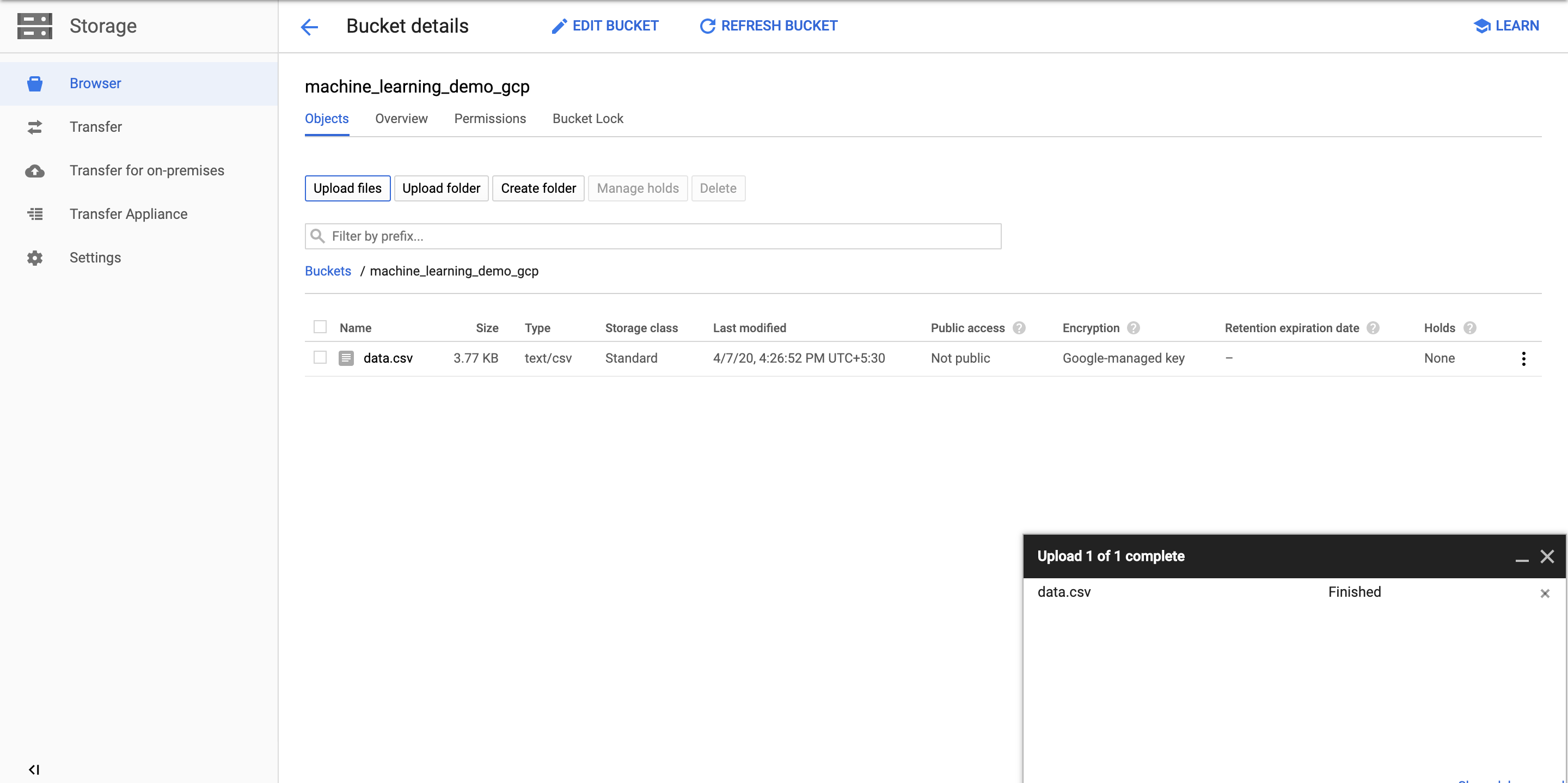The height and width of the screenshot is (783, 1568).
Task: Show help tooltip for Public access column
Action: coord(1020,328)
